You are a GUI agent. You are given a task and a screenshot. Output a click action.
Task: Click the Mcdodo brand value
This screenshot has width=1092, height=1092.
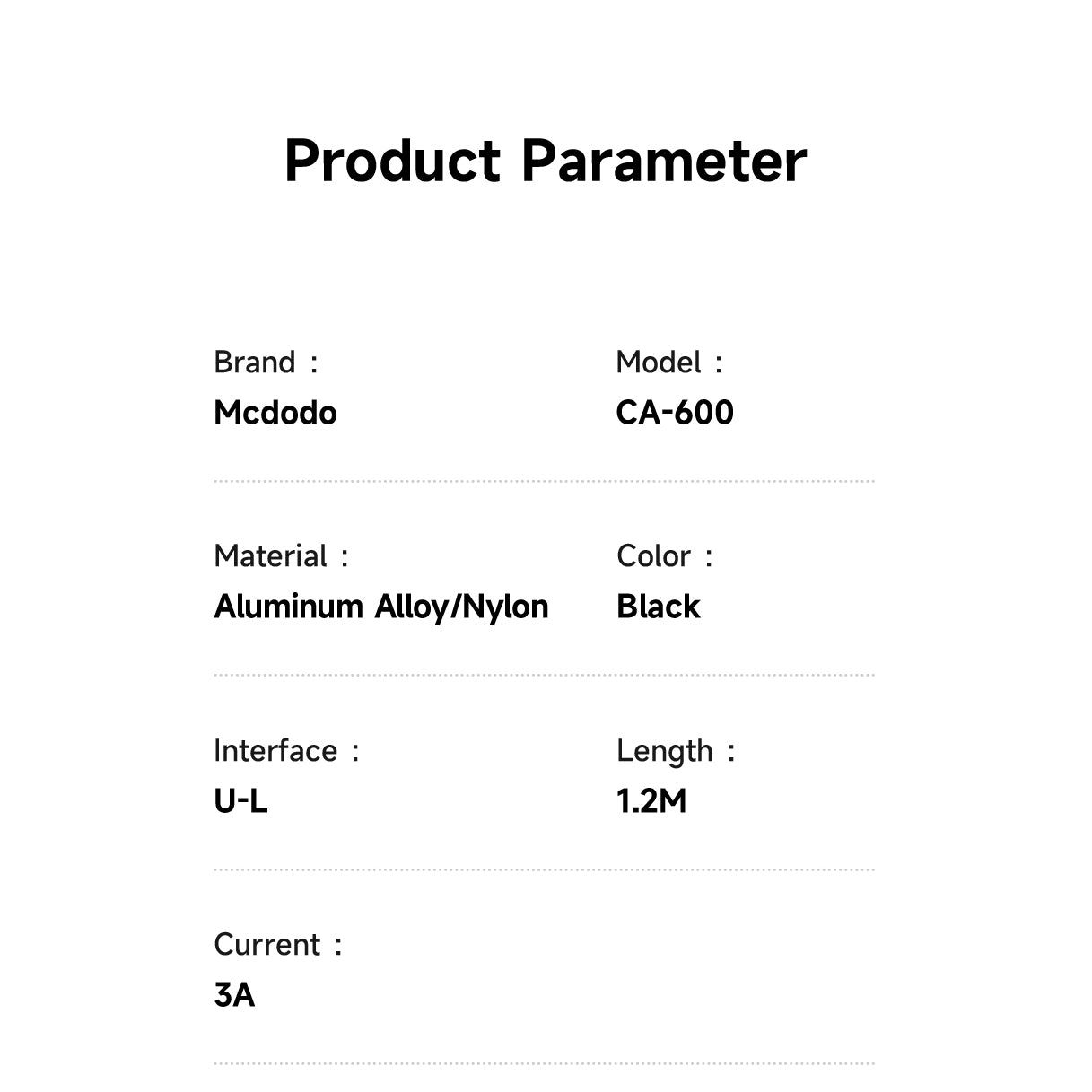[275, 413]
